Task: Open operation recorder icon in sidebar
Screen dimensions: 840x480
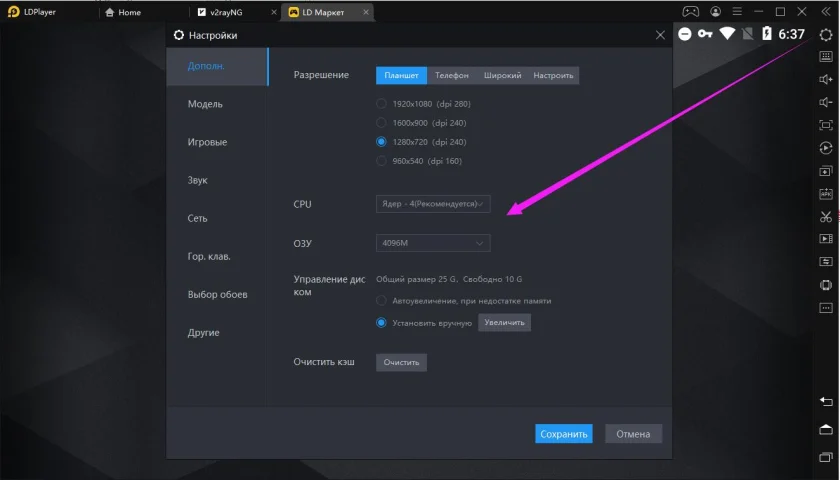Action: [x=826, y=148]
